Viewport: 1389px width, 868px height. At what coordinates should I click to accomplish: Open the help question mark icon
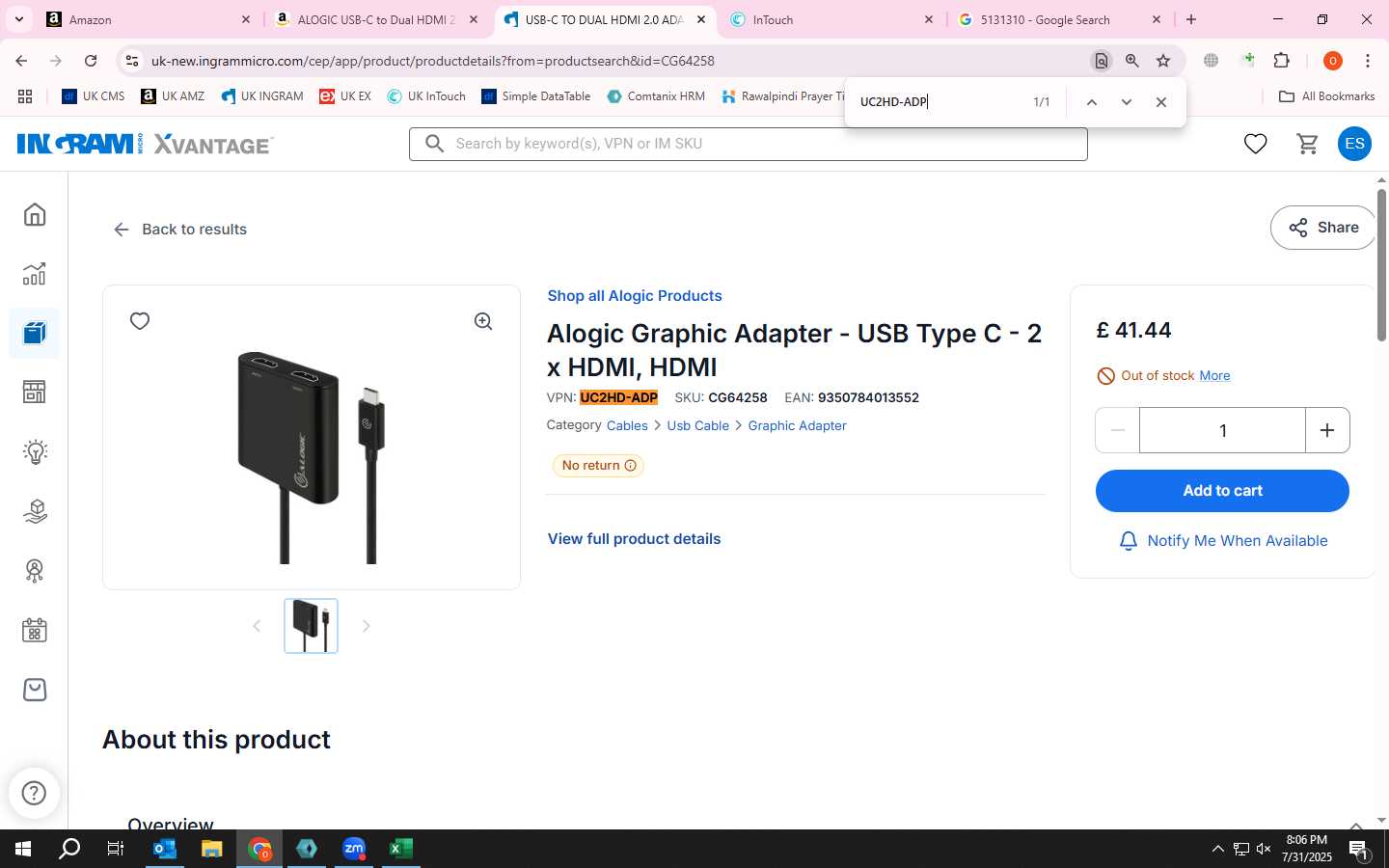click(34, 793)
